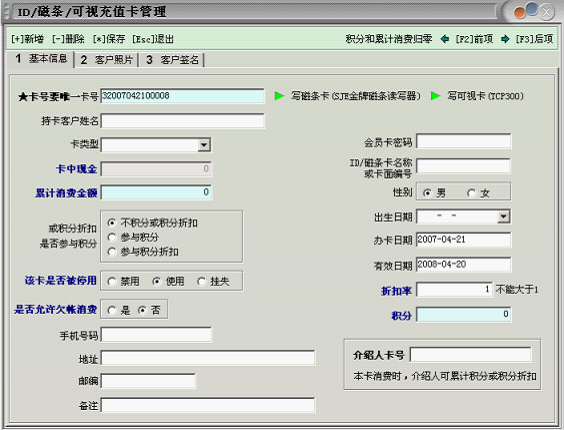Switch to the 客户照片 tab
The image size is (564, 430).
pos(107,60)
